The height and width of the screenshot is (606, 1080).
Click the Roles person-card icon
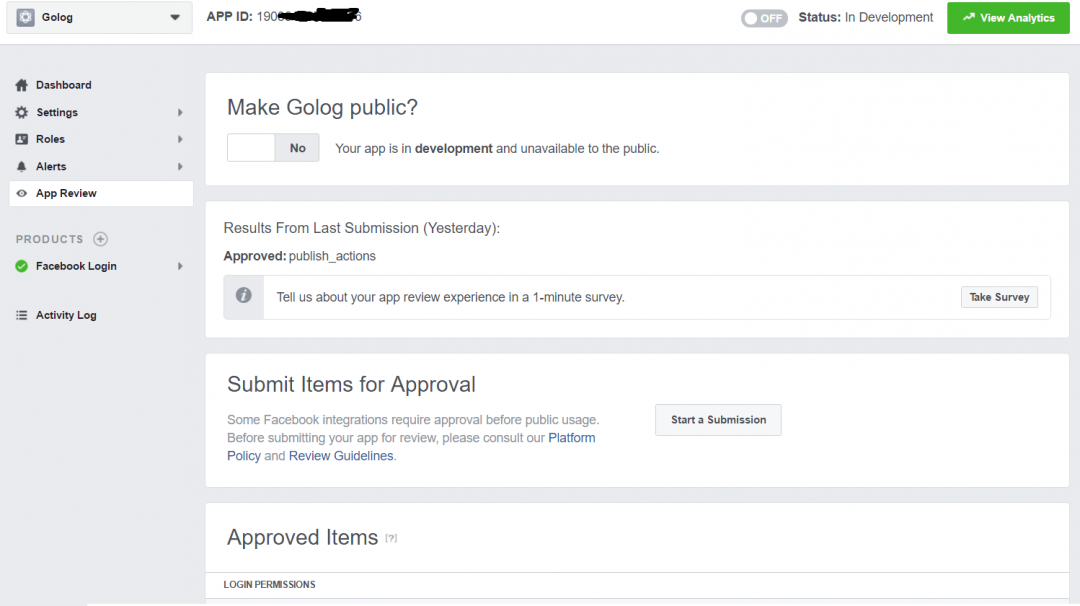[x=22, y=139]
